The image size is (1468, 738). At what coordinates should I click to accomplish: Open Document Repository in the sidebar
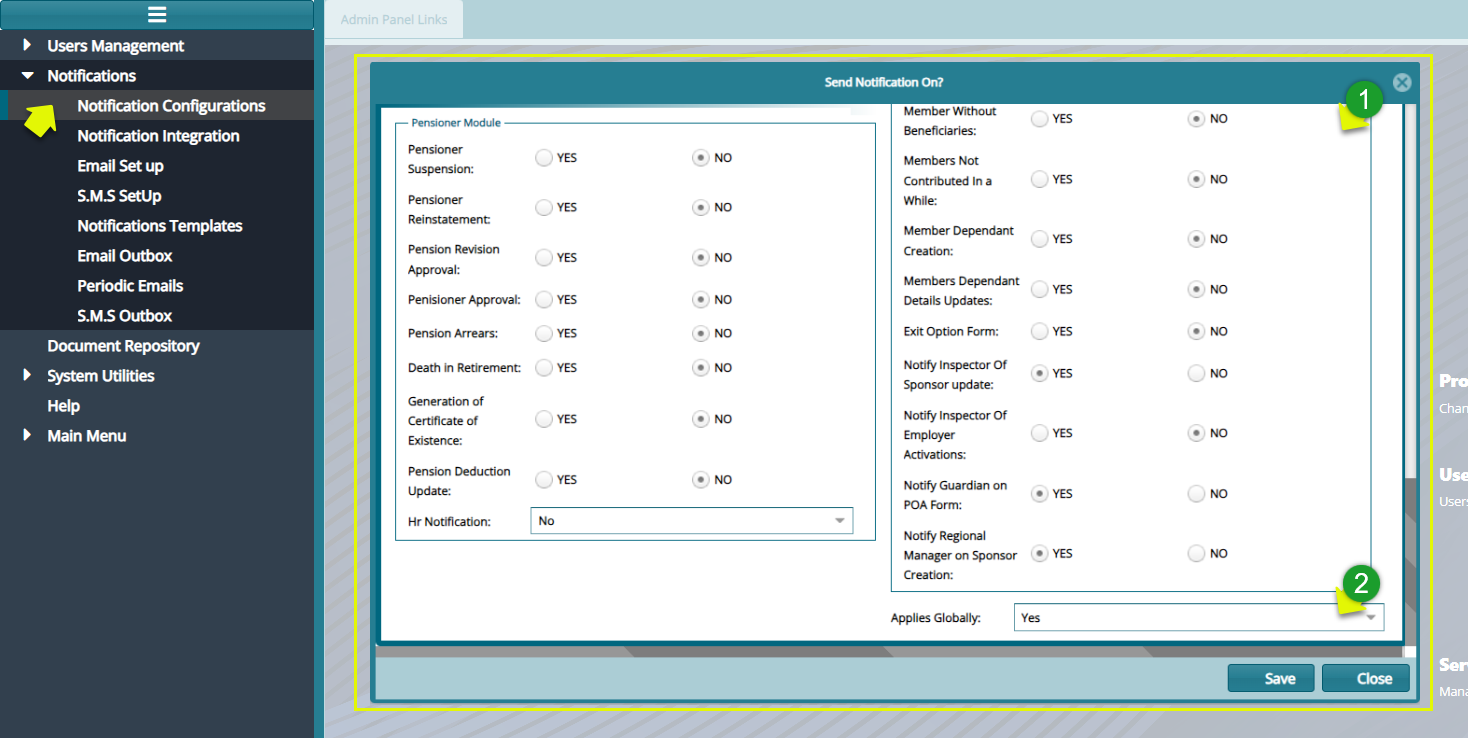[122, 345]
